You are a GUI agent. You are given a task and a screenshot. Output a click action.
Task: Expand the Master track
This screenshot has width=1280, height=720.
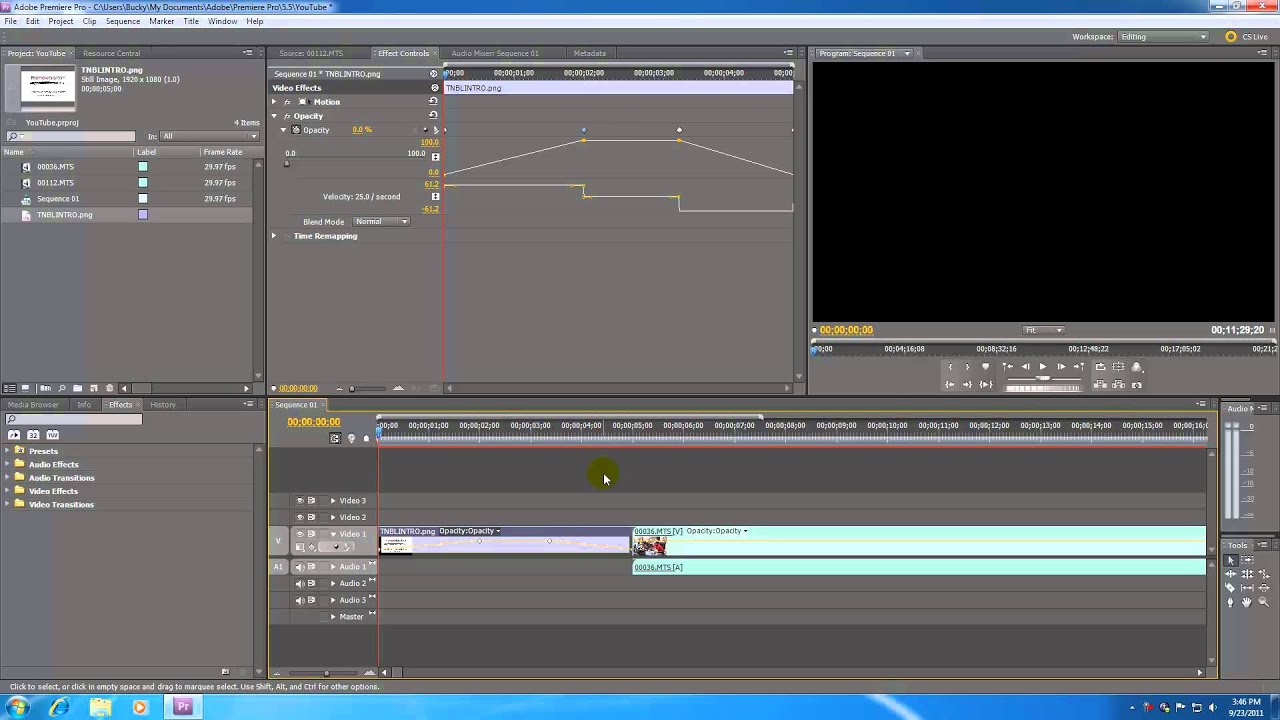333,617
